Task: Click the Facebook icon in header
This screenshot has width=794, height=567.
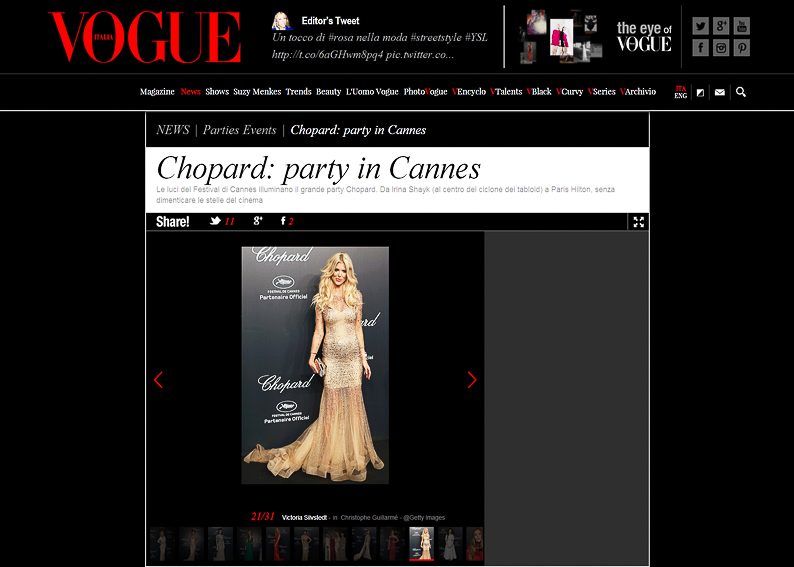Action: 700,48
